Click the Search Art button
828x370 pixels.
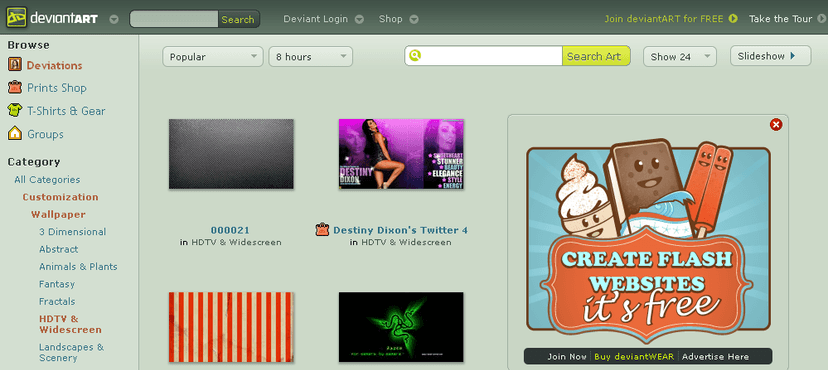[x=596, y=55]
